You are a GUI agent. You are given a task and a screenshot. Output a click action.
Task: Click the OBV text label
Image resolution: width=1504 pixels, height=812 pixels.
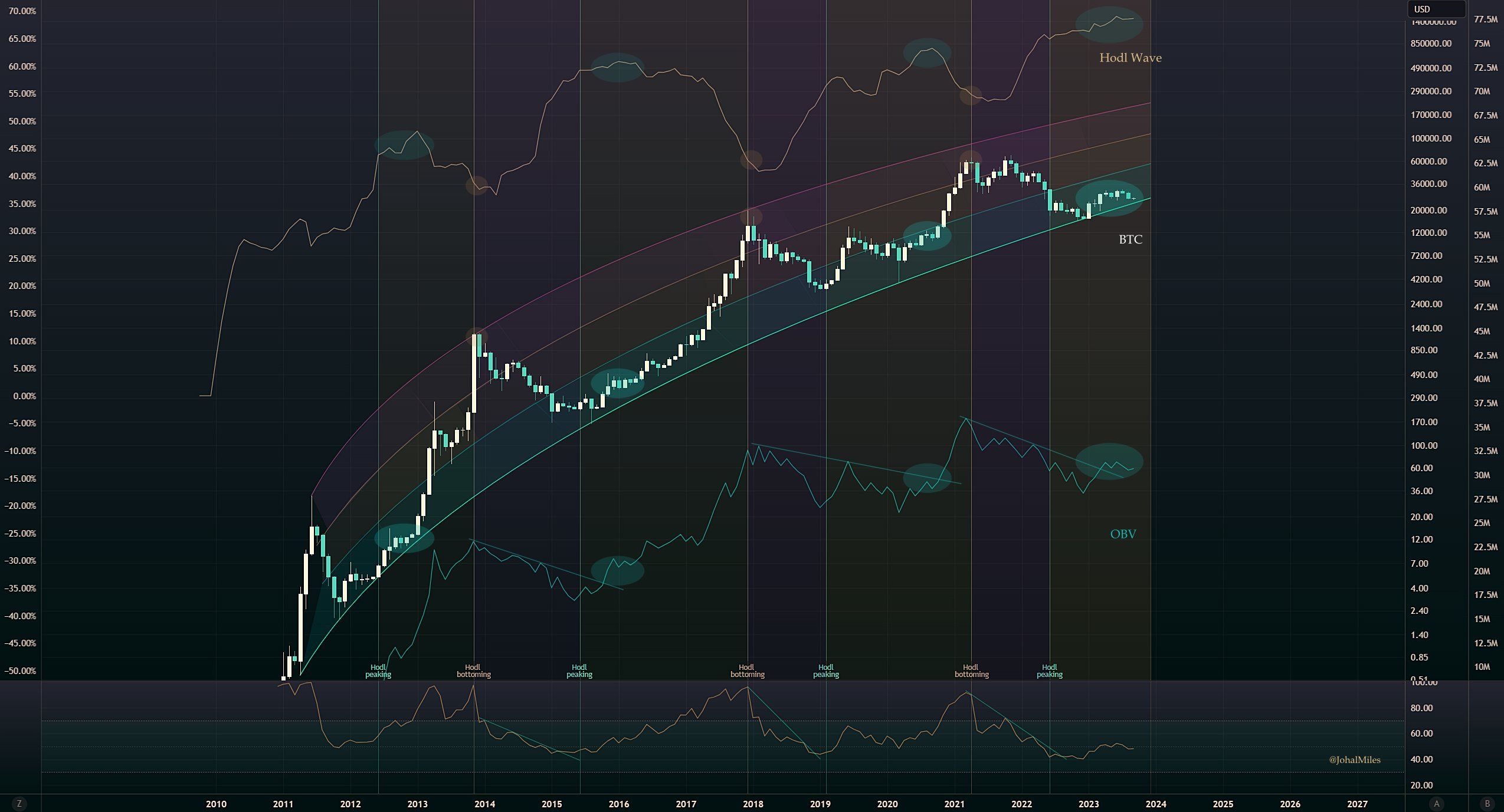point(1122,534)
